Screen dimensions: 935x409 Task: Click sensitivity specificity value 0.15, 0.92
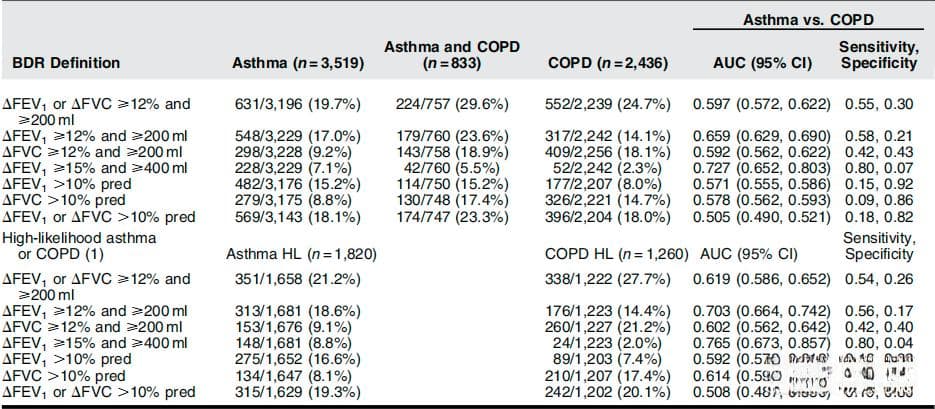[x=879, y=185]
